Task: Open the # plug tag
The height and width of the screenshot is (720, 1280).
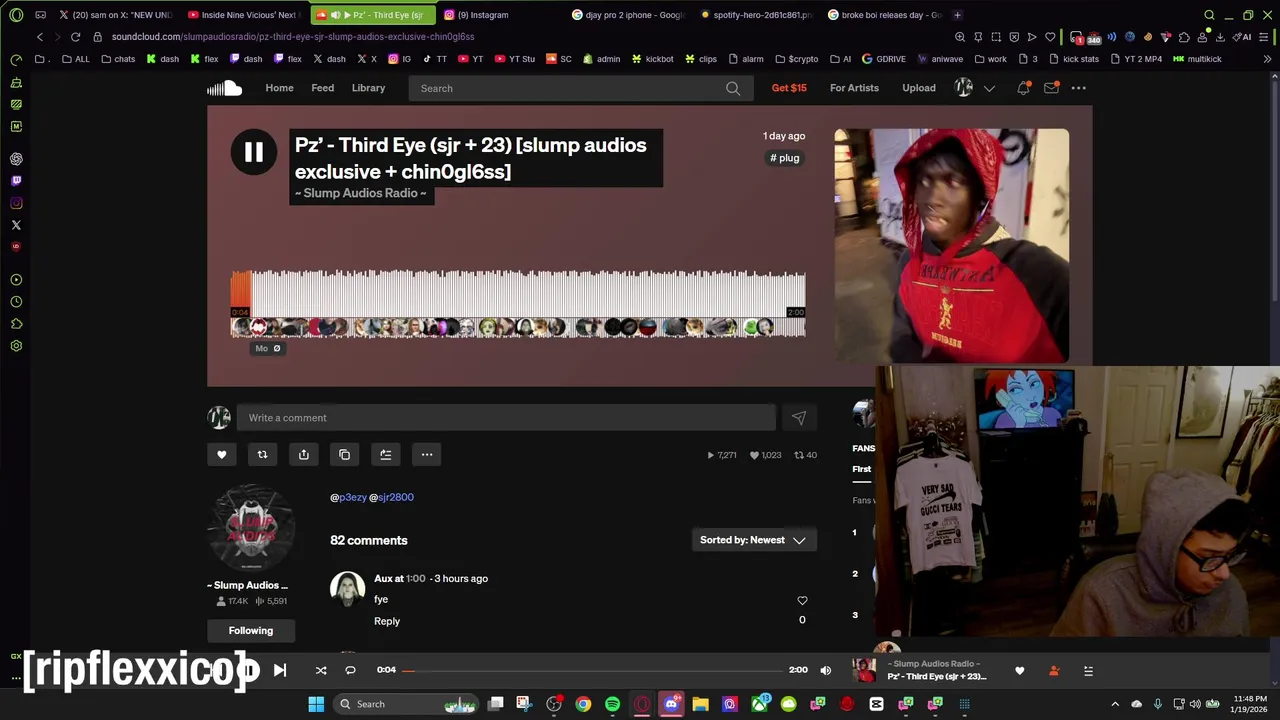Action: click(x=785, y=158)
